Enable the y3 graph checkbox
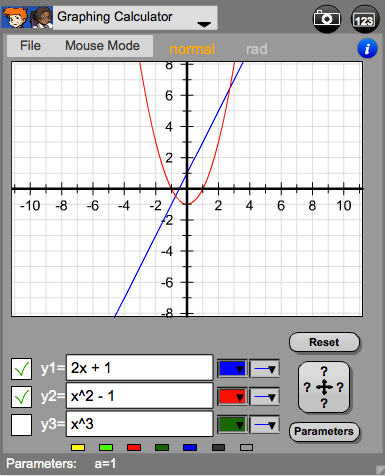The width and height of the screenshot is (385, 476). [x=22, y=425]
